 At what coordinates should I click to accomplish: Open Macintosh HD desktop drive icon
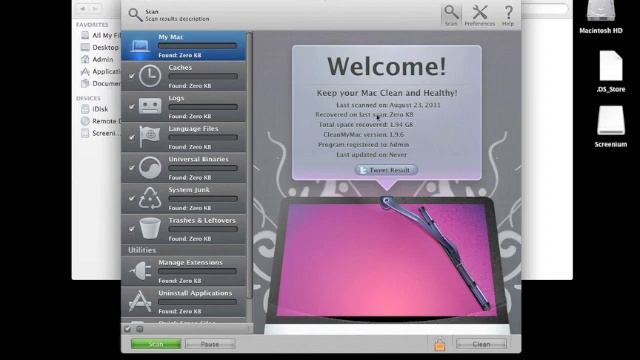tap(601, 11)
